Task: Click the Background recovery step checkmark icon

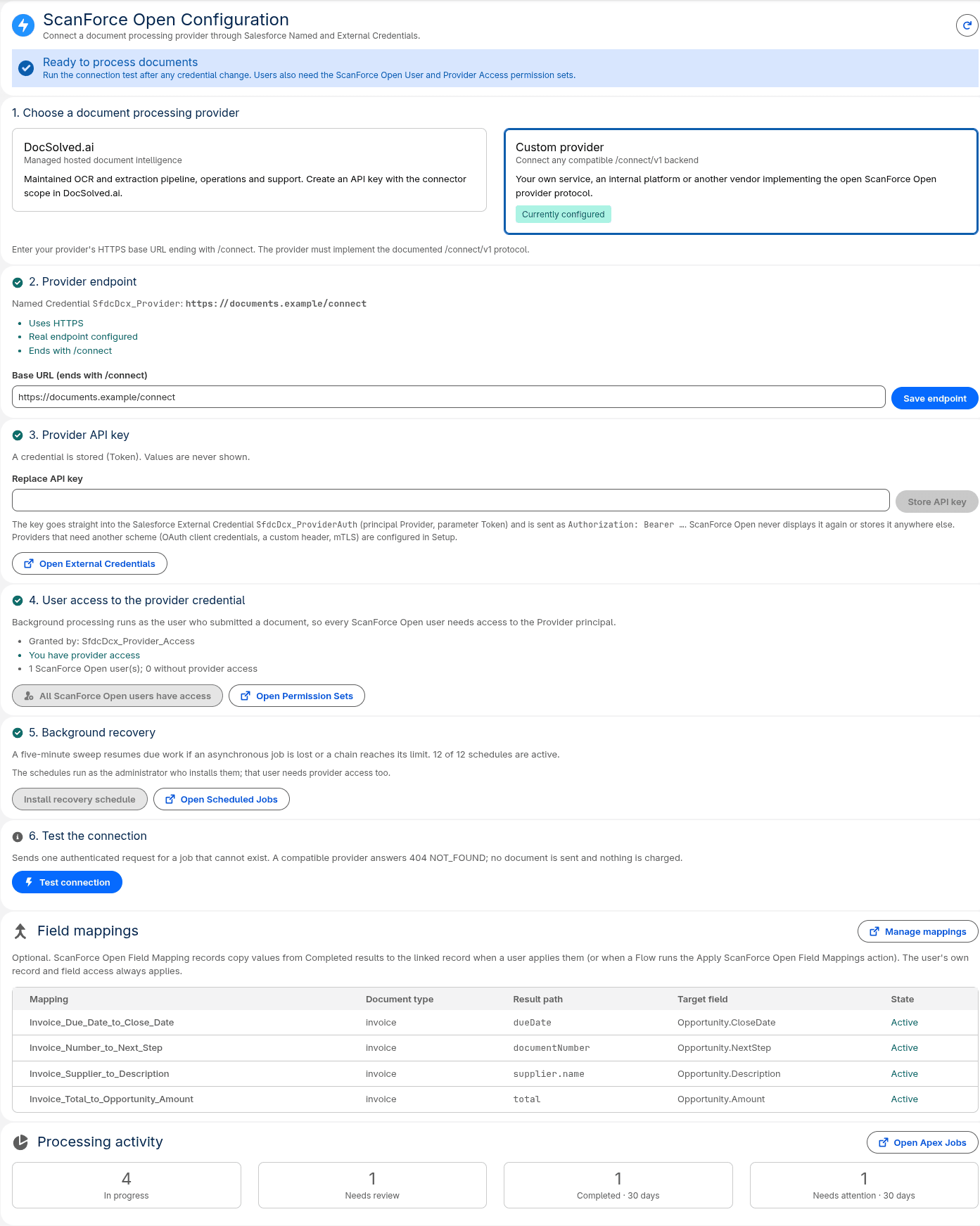Action: pyautogui.click(x=18, y=733)
